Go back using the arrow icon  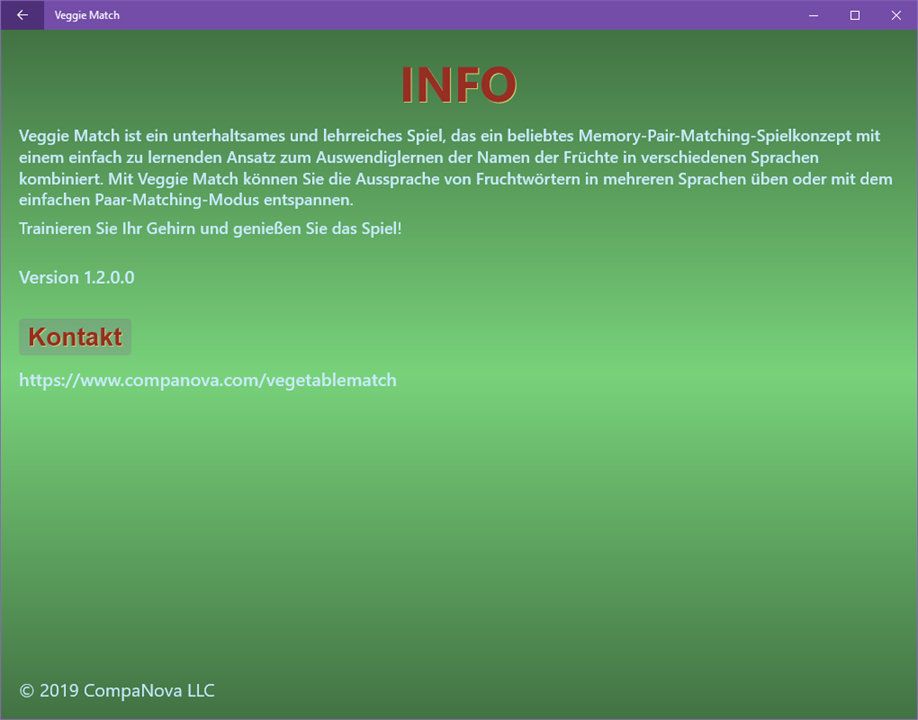(x=22, y=15)
